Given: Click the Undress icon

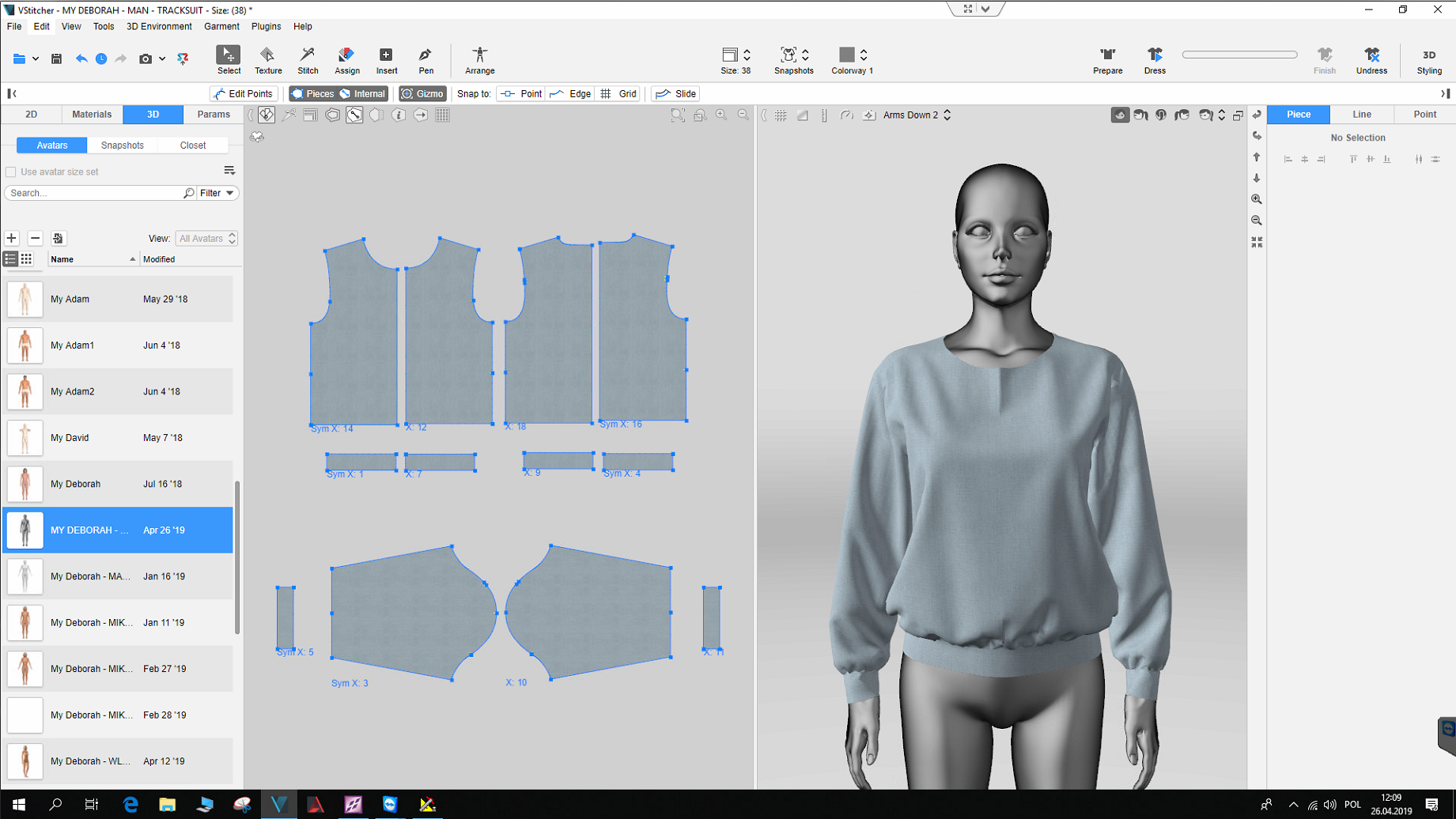Looking at the screenshot, I should [x=1371, y=59].
